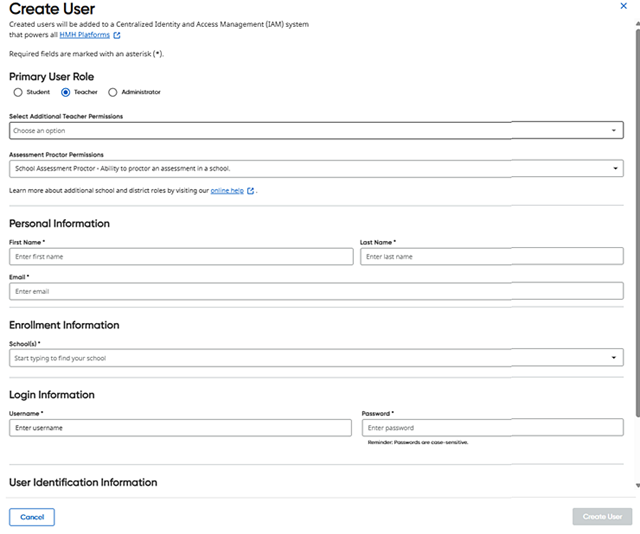The height and width of the screenshot is (534, 640).
Task: Open external link icon beside online help
Action: (x=250, y=191)
